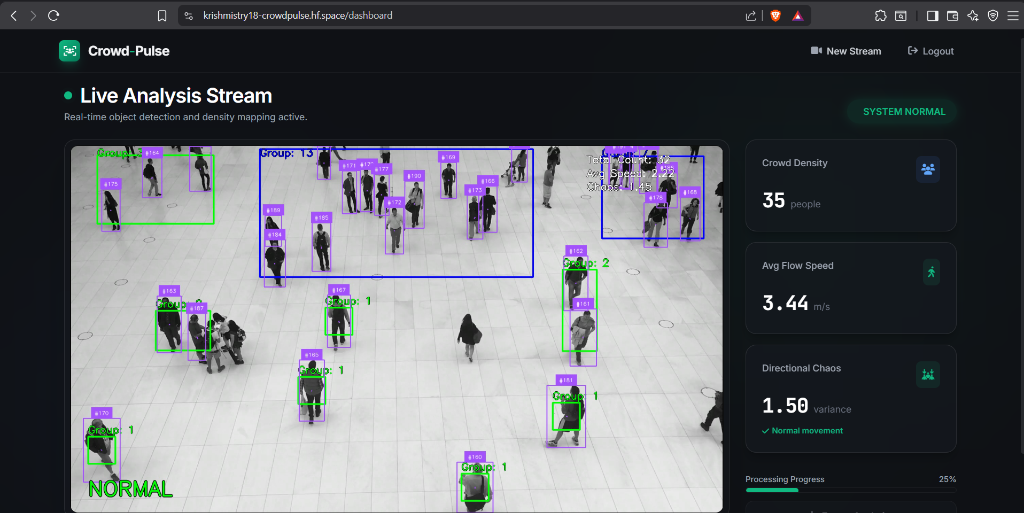Click the green 'NORMAL' overlay text in video
This screenshot has height=513, width=1024.
point(130,489)
